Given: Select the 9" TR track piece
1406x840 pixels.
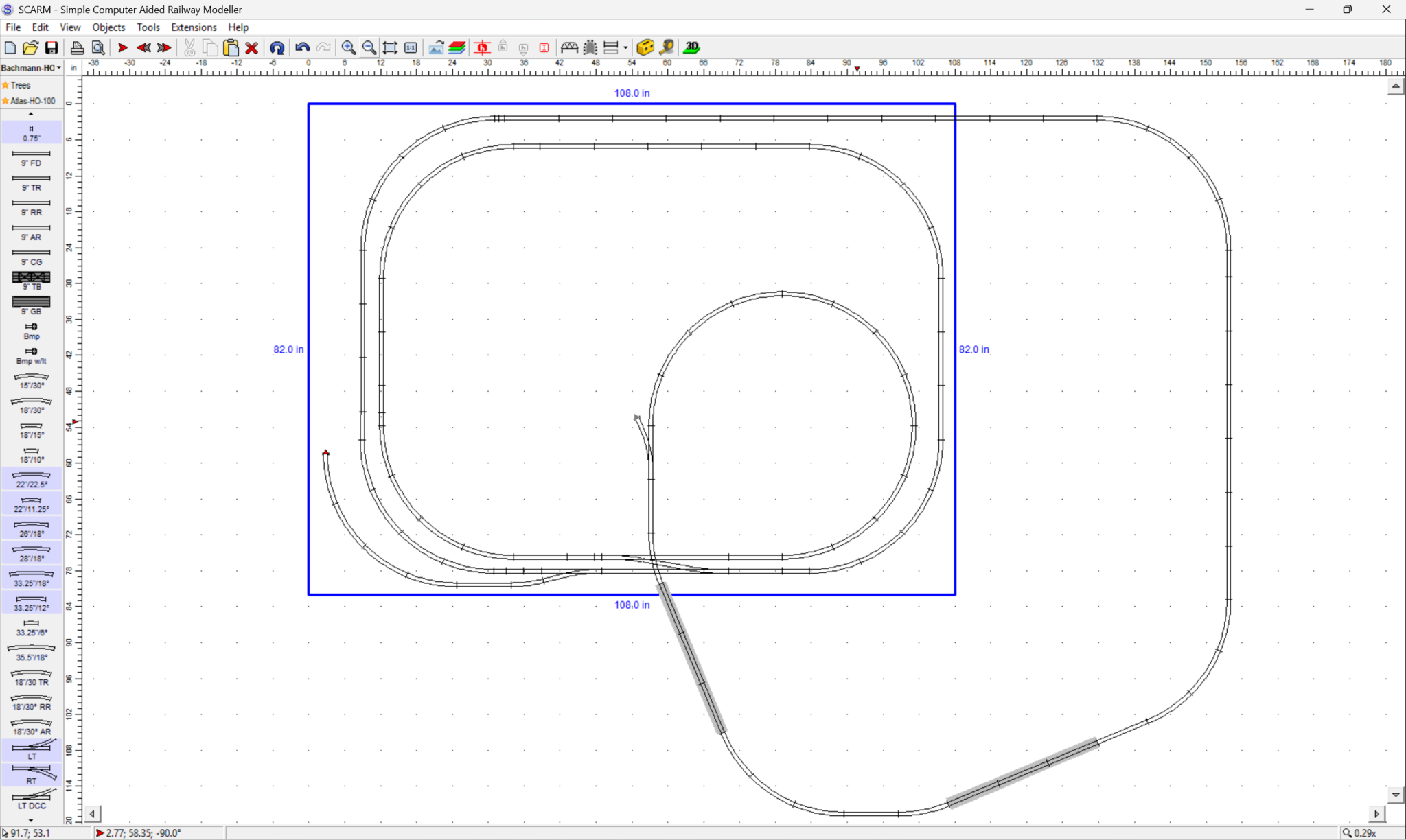Looking at the screenshot, I should 31,183.
